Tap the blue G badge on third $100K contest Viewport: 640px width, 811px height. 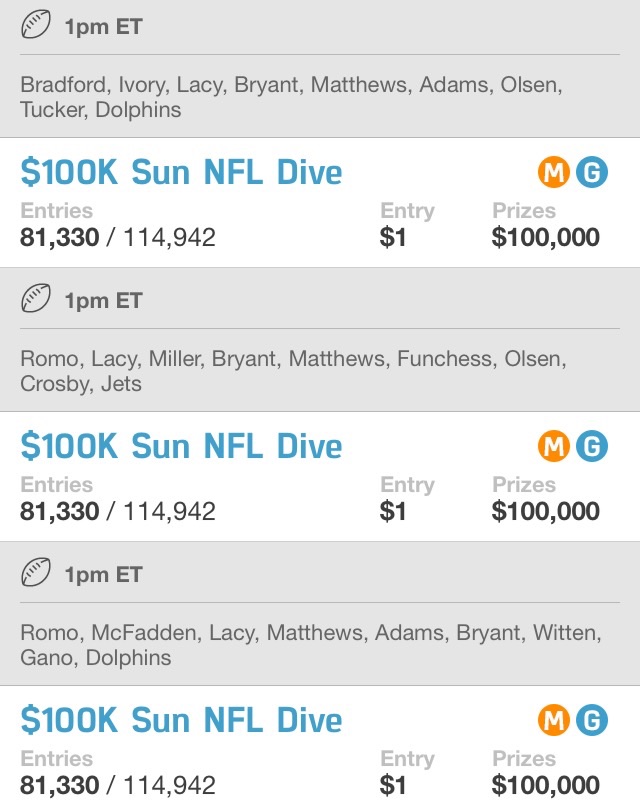coord(592,720)
